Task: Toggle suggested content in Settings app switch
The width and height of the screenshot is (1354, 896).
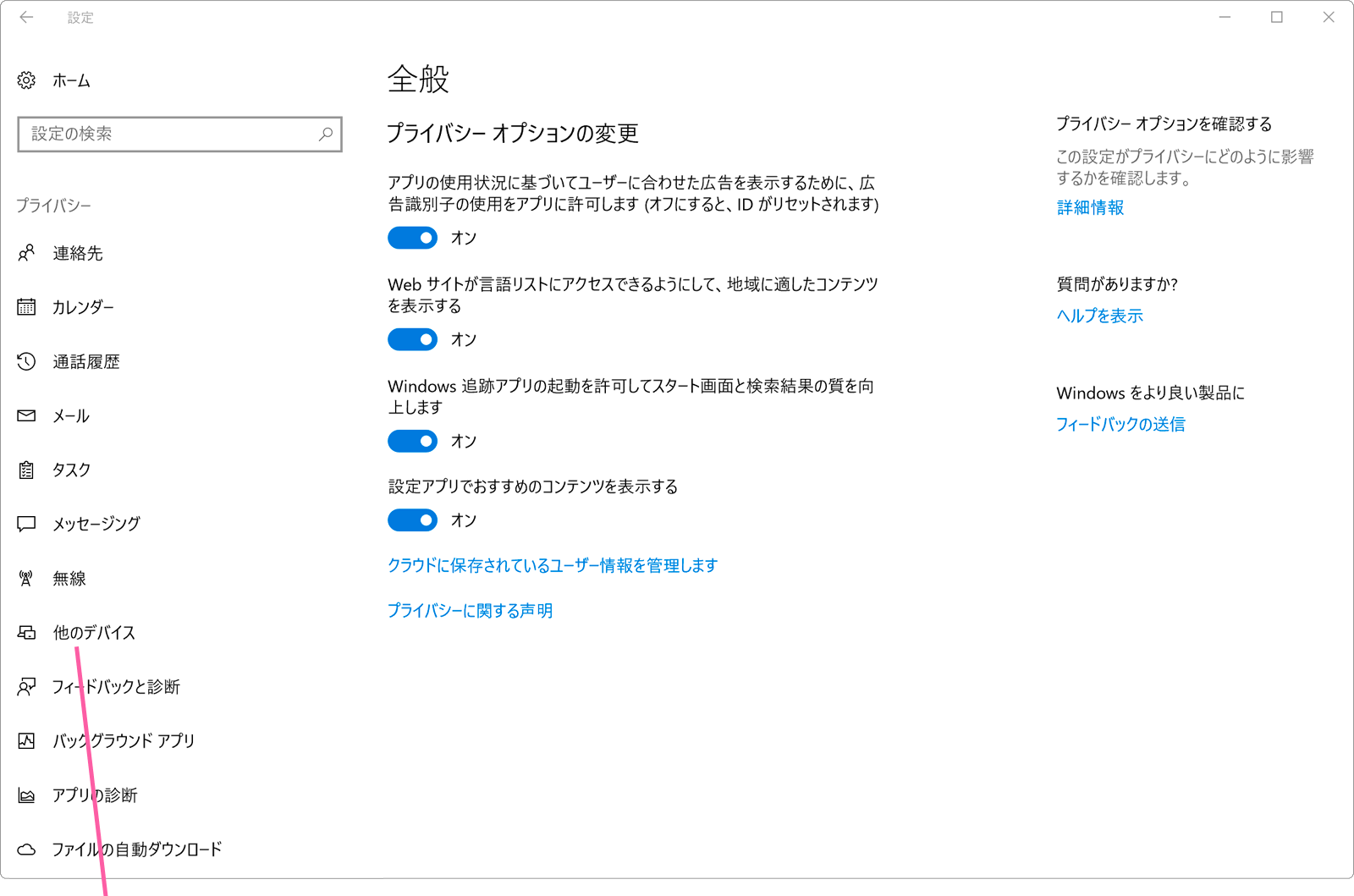Action: pyautogui.click(x=413, y=519)
